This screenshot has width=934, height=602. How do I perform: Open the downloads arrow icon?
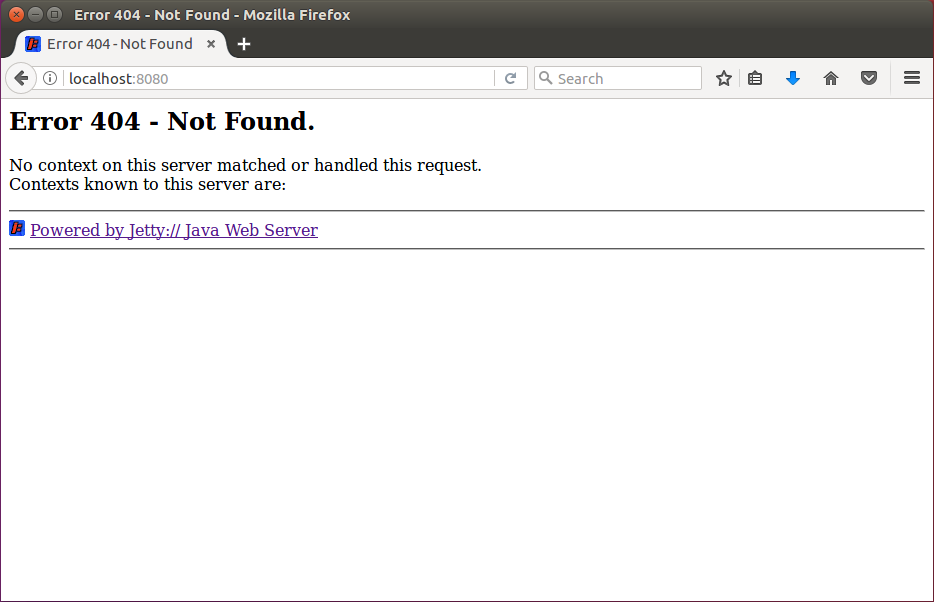(x=793, y=78)
